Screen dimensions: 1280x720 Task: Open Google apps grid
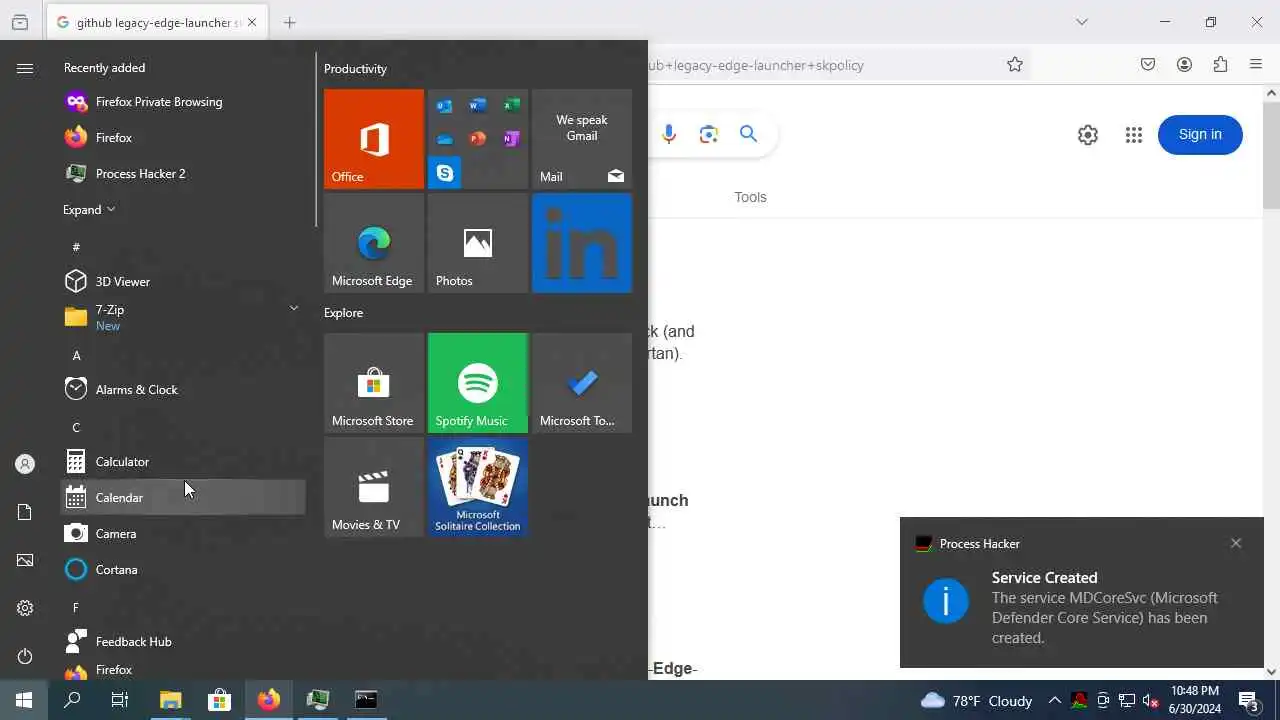pos(1133,135)
